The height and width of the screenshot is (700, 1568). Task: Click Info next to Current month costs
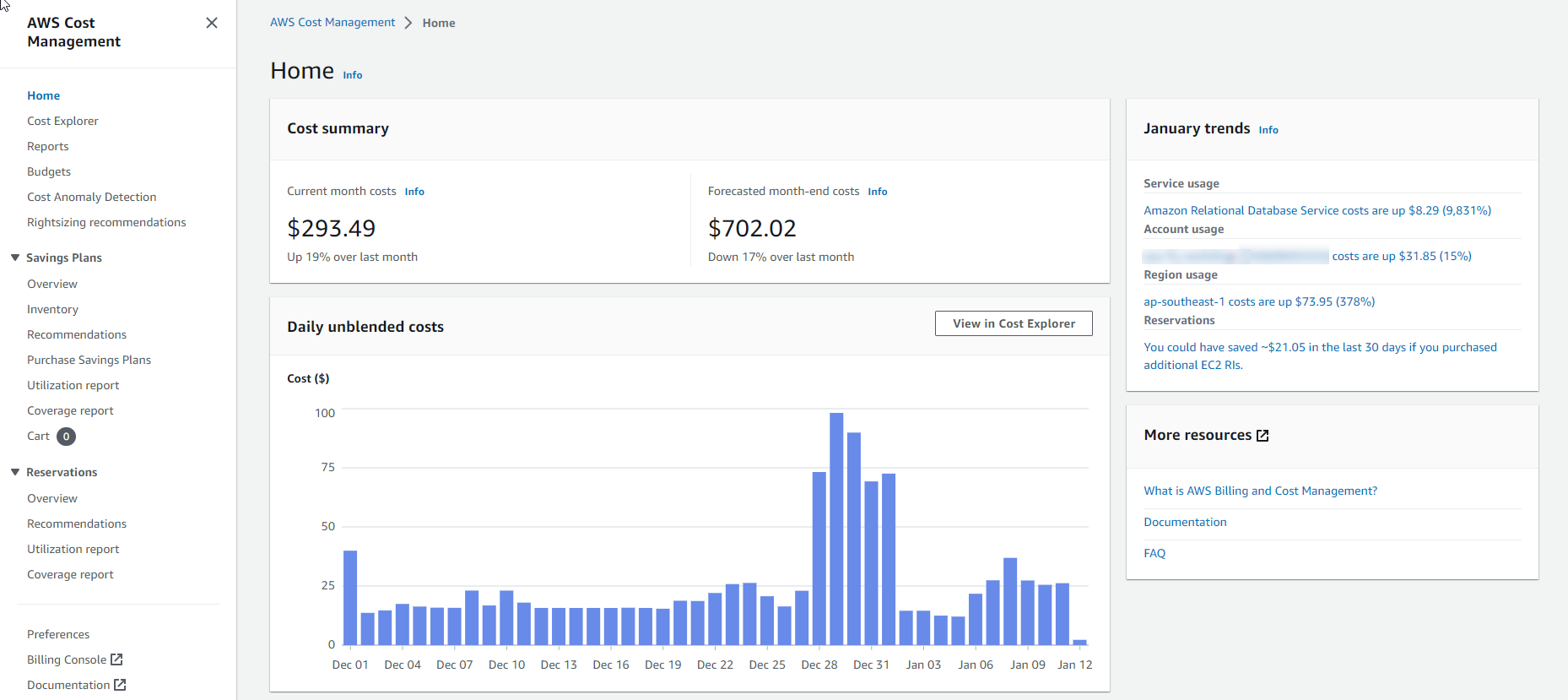(414, 192)
